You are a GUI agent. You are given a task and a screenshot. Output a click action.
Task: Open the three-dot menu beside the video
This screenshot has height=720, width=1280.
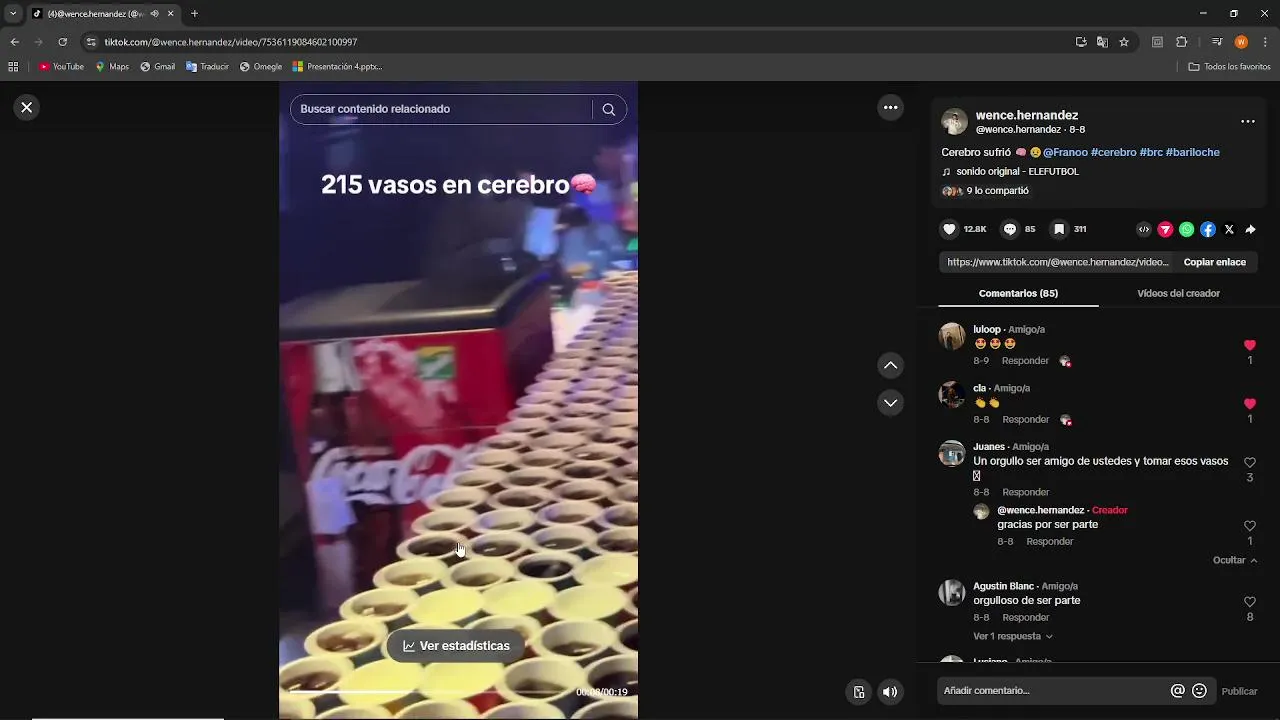890,107
